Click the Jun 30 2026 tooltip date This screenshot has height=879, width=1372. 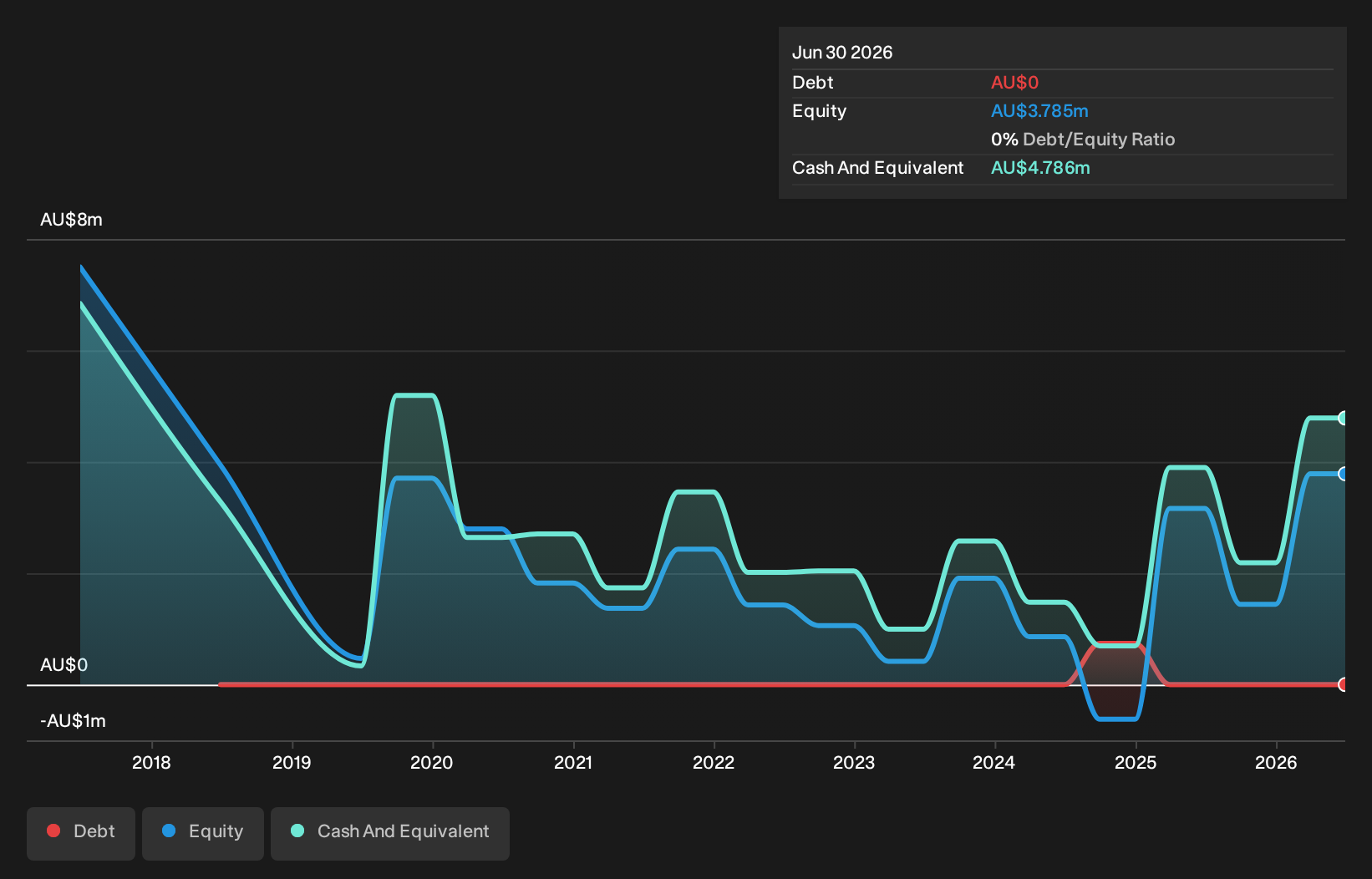pyautogui.click(x=842, y=53)
